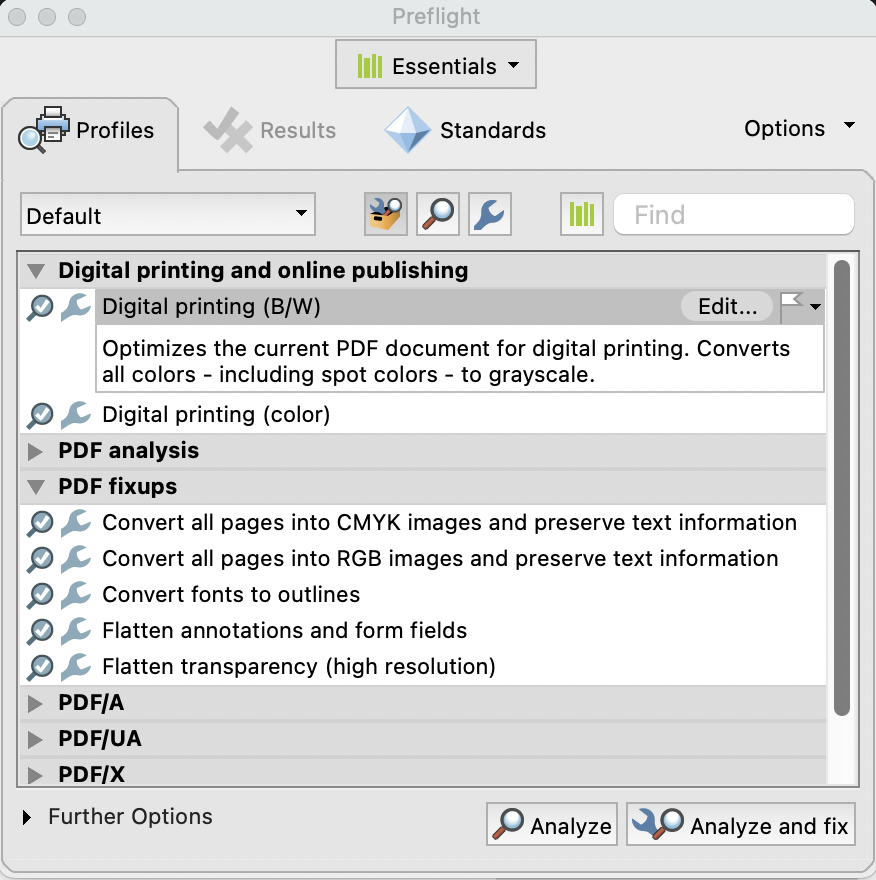Viewport: 876px width, 880px height.
Task: Click the wrench beside Convert all pages into CMYK images
Action: click(75, 523)
